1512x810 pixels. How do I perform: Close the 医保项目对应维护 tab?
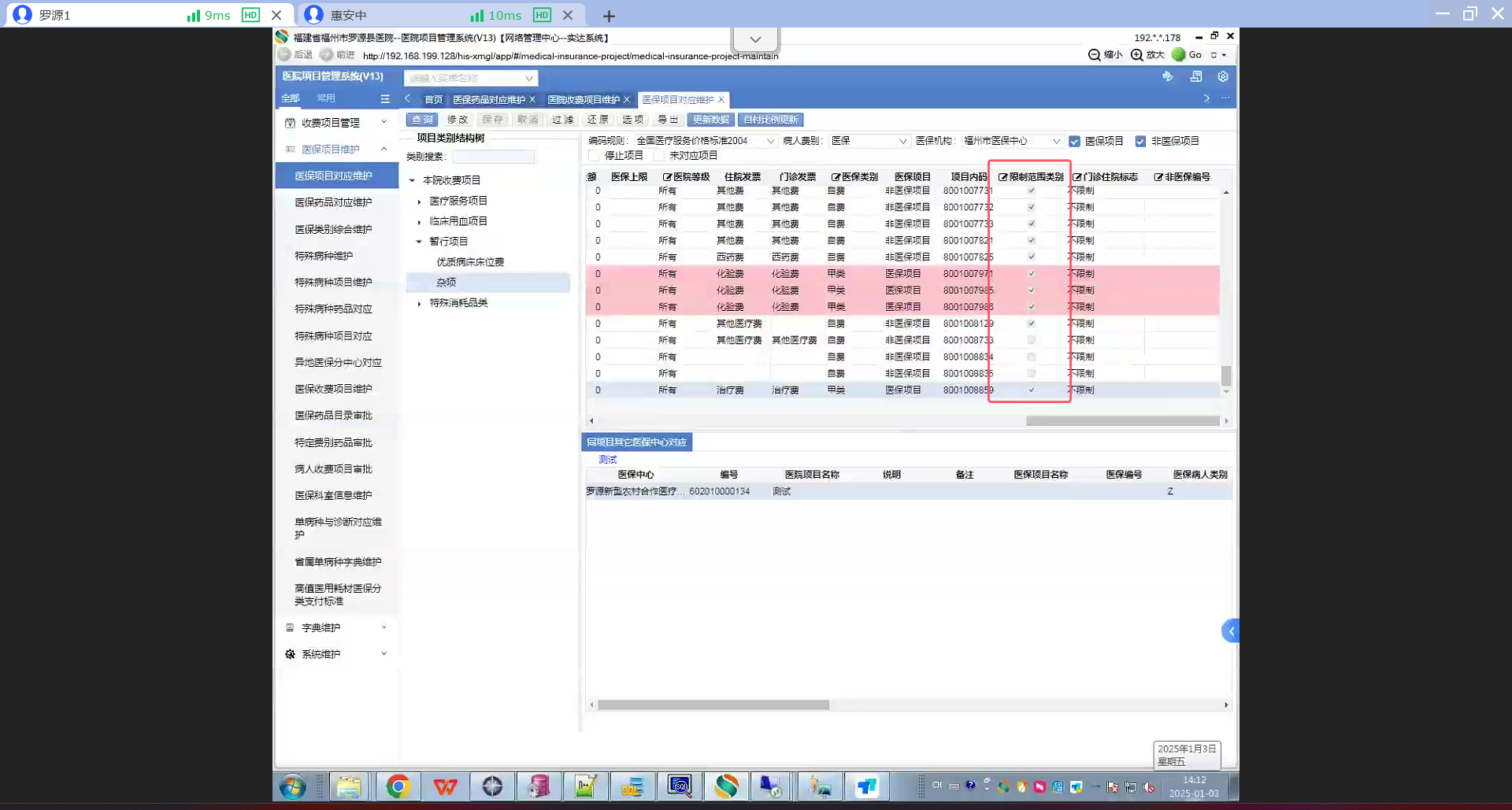pyautogui.click(x=721, y=99)
